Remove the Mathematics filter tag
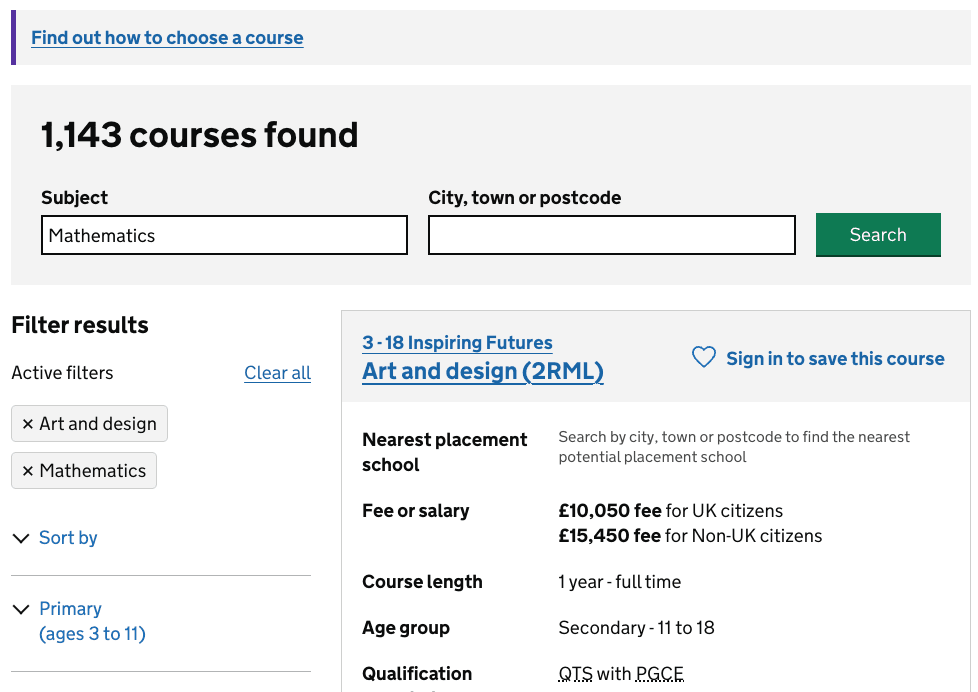The image size is (978, 692). tap(84, 470)
